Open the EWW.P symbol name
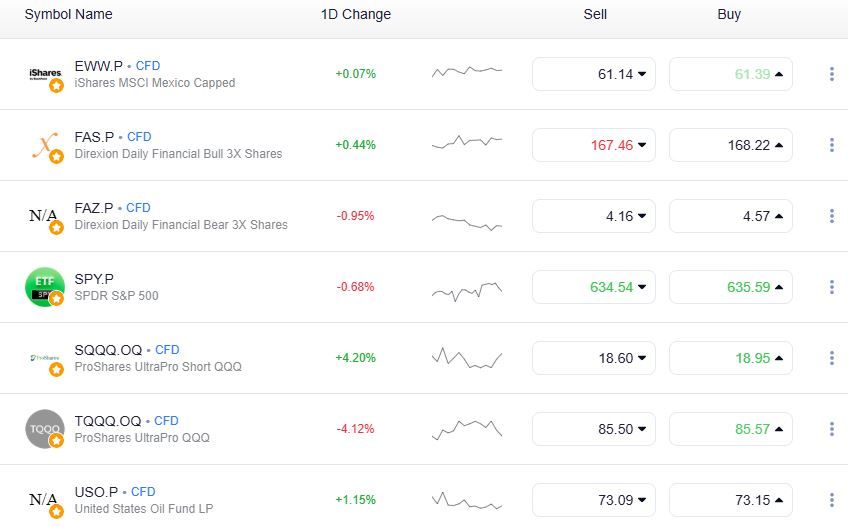This screenshot has height=526, width=848. 99,66
